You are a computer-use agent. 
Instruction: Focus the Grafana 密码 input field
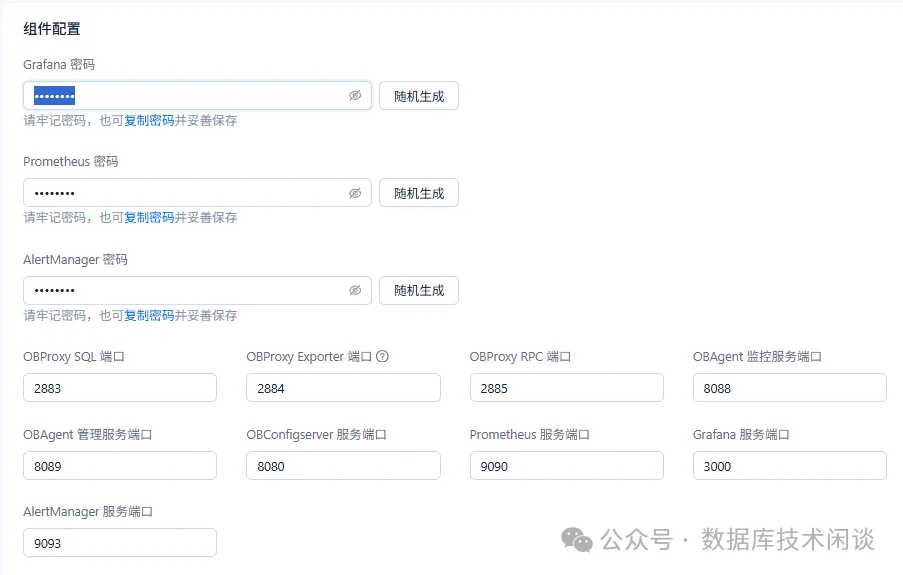[x=197, y=96]
